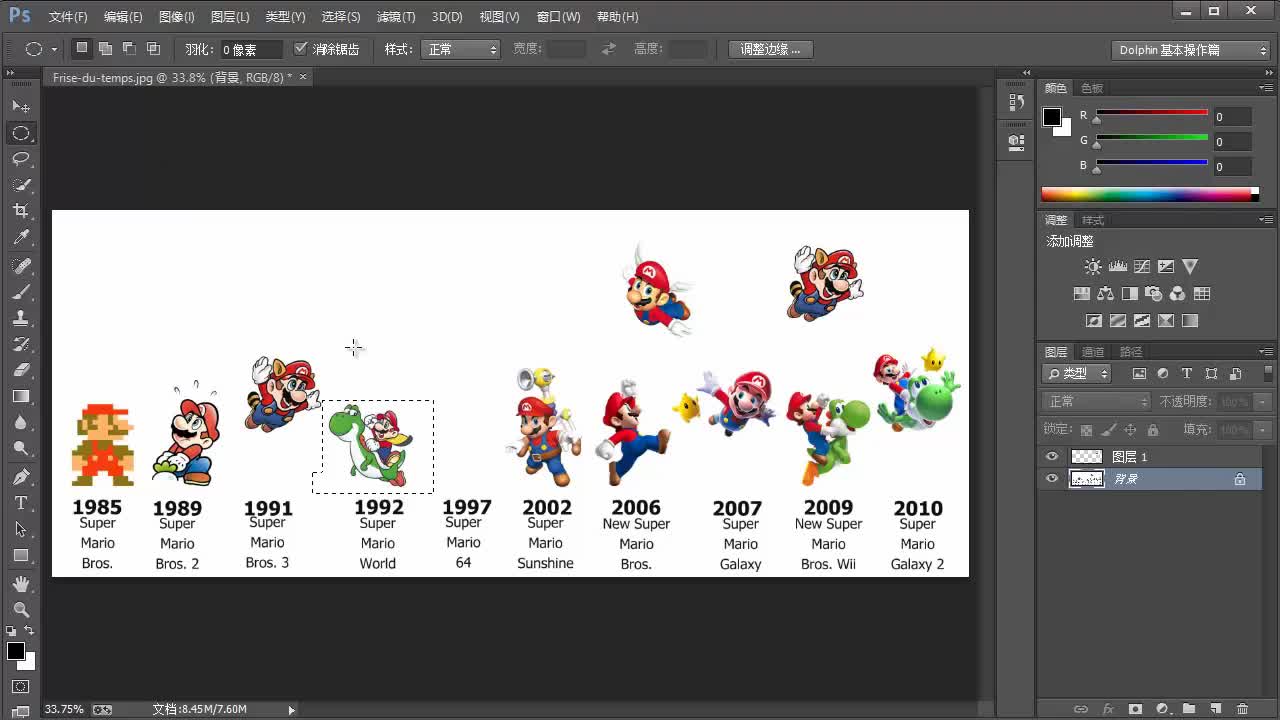This screenshot has width=1280, height=720.
Task: Select the Lasso tool in the toolbar
Action: [21, 159]
